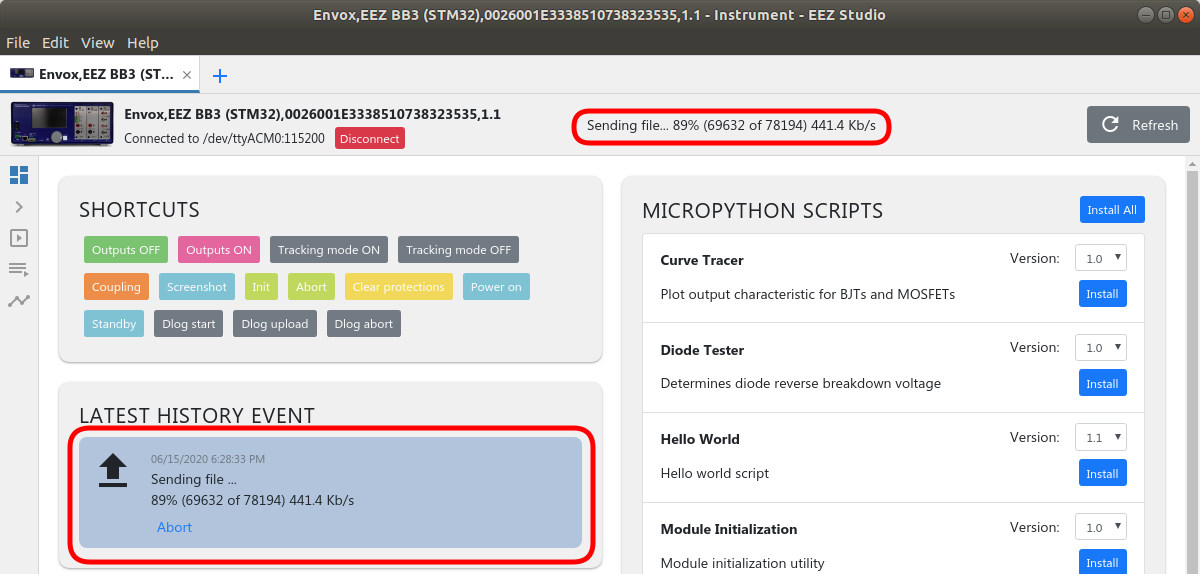This screenshot has width=1200, height=574.
Task: Click the Module Initialization script title
Action: [x=729, y=529]
